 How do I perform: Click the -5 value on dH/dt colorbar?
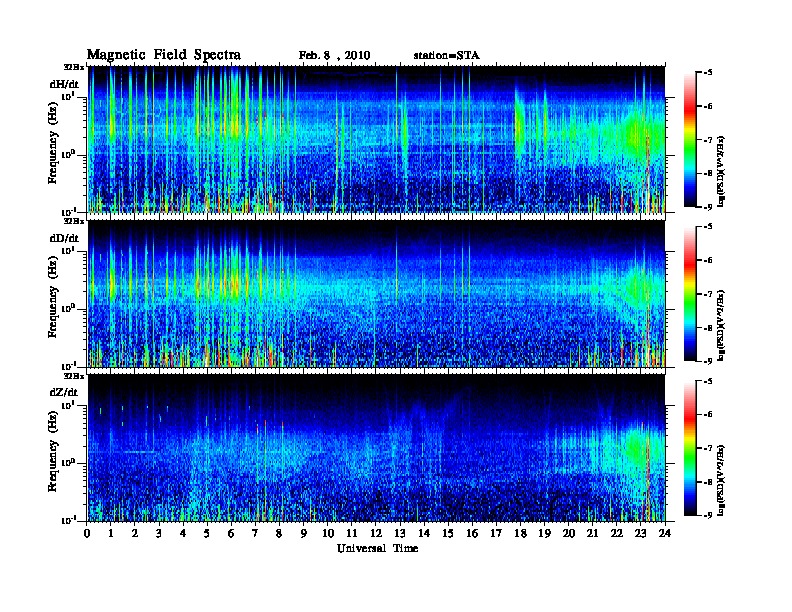tap(708, 73)
